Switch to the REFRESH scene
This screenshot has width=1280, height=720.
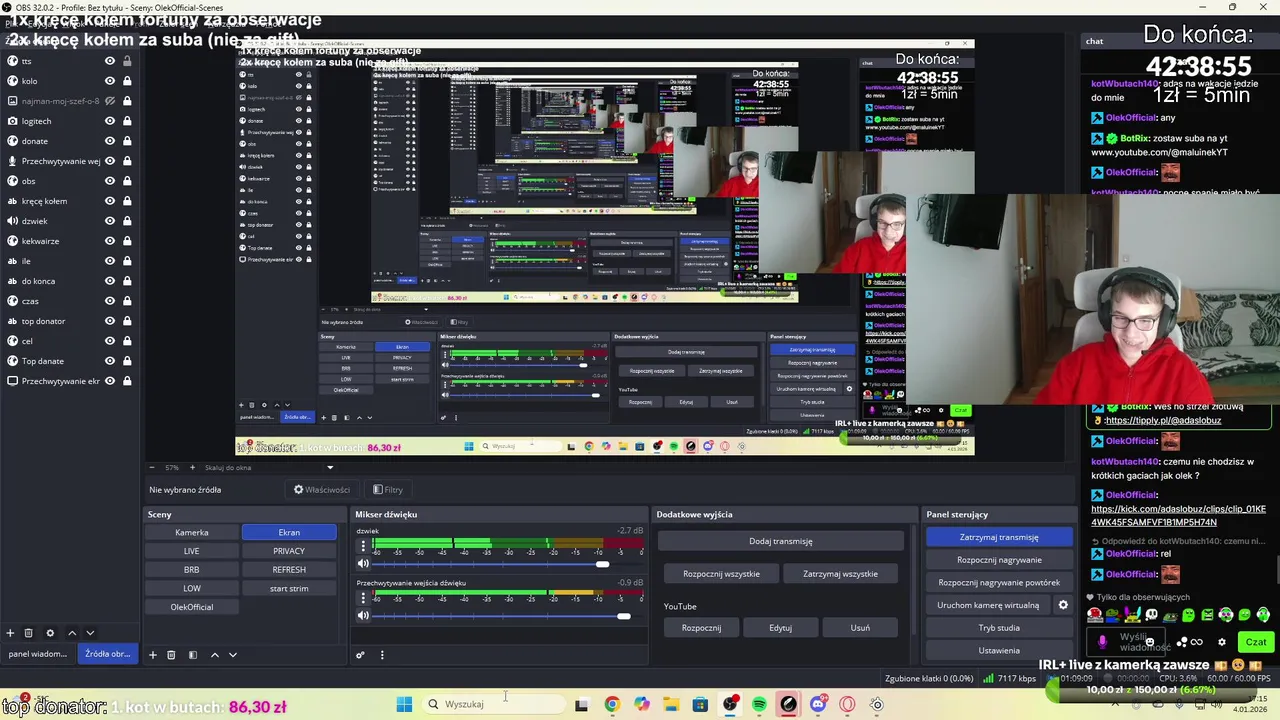coord(289,570)
